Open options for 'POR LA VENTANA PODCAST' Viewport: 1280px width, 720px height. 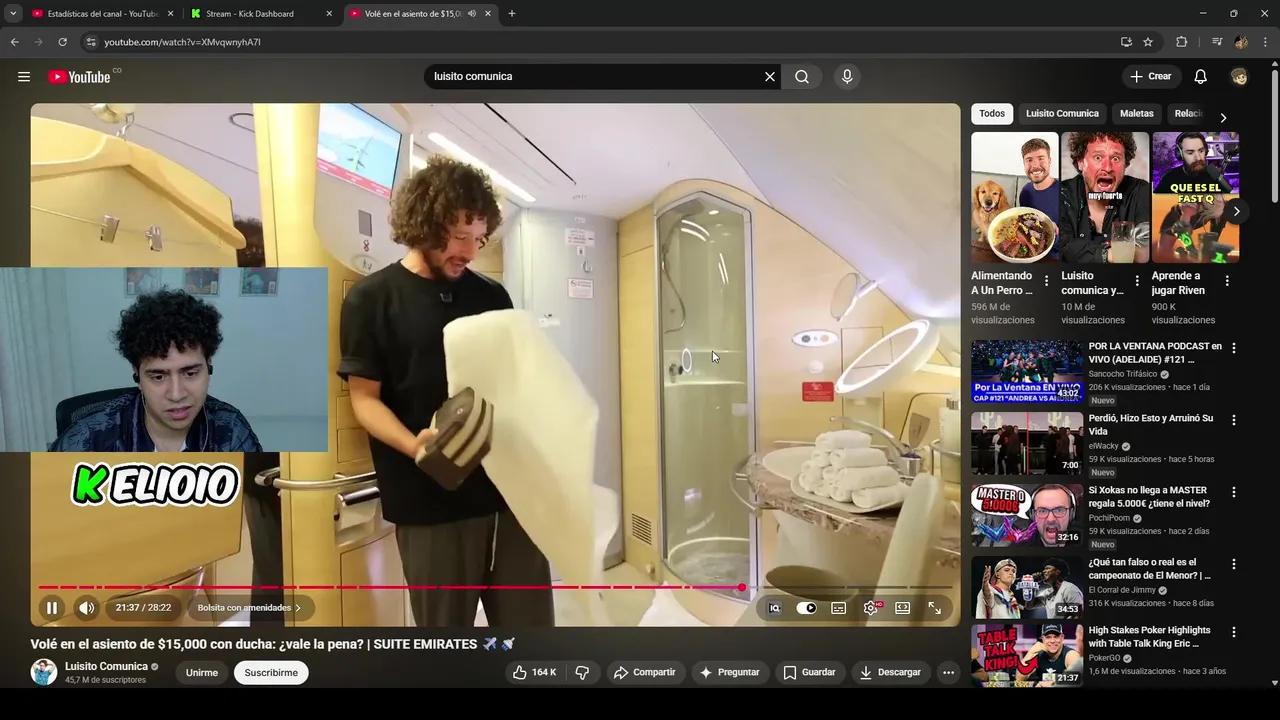tap(1234, 348)
